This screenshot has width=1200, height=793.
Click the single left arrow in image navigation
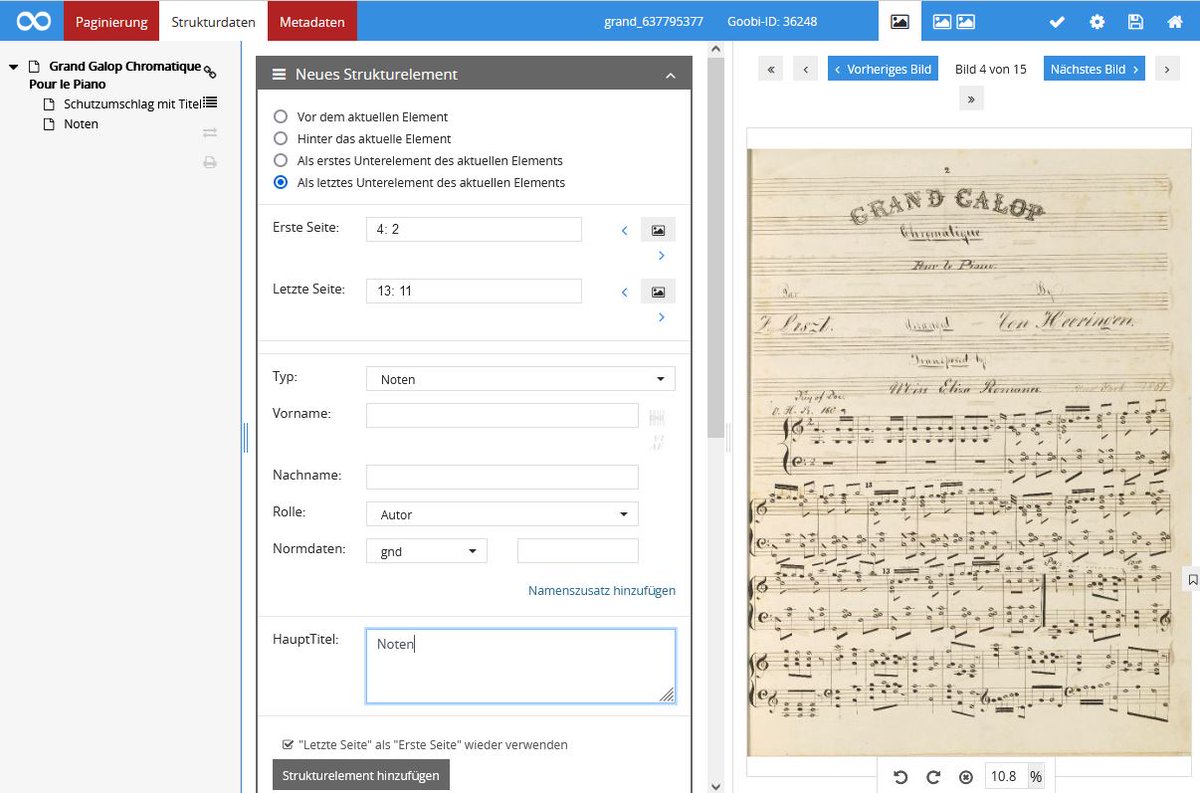tap(806, 69)
